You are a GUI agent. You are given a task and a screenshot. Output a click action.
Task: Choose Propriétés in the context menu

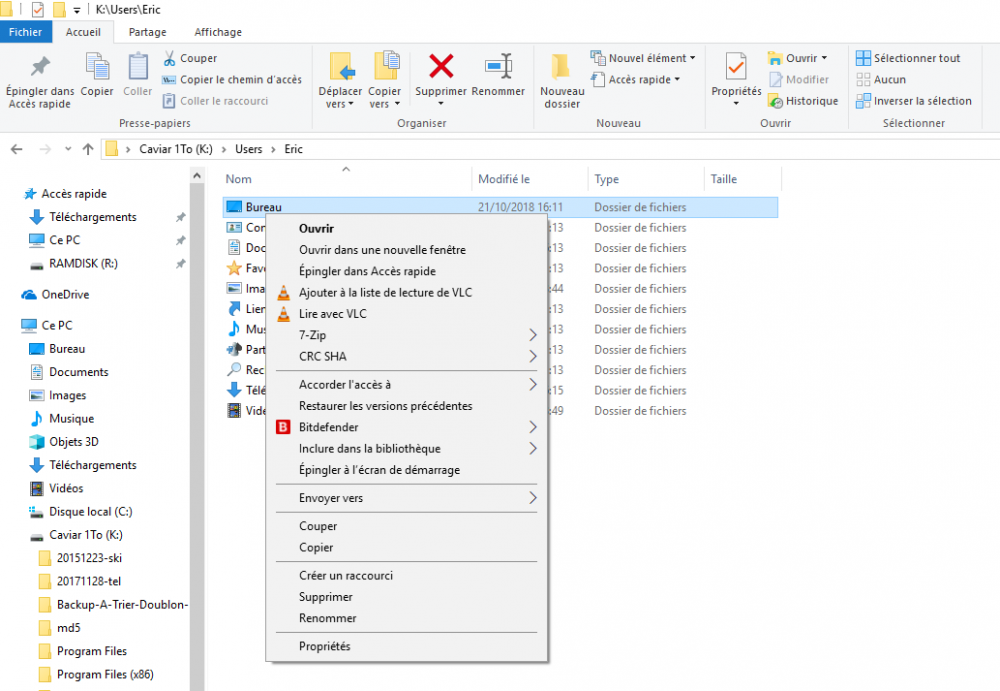coord(324,646)
